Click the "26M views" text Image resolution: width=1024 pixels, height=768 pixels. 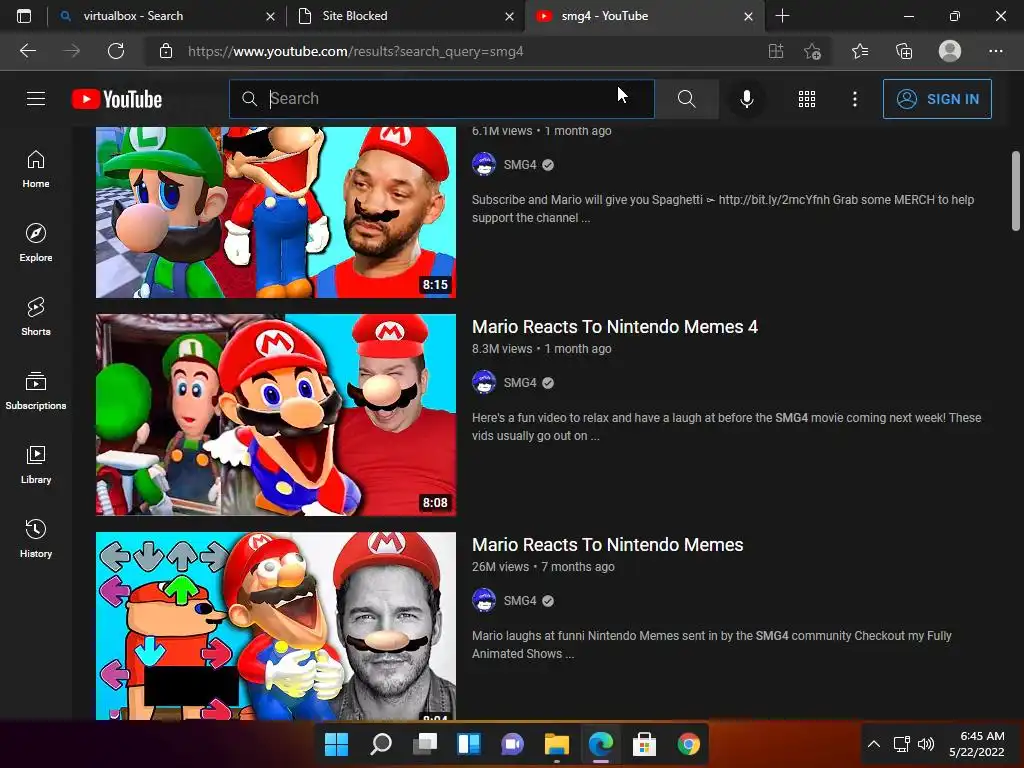point(500,567)
